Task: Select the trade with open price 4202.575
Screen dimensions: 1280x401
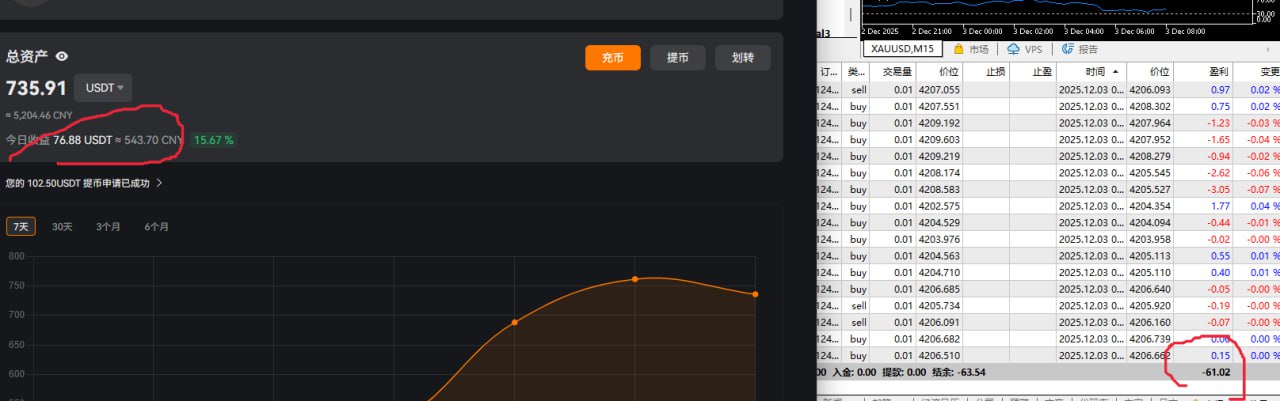Action: (1048, 206)
